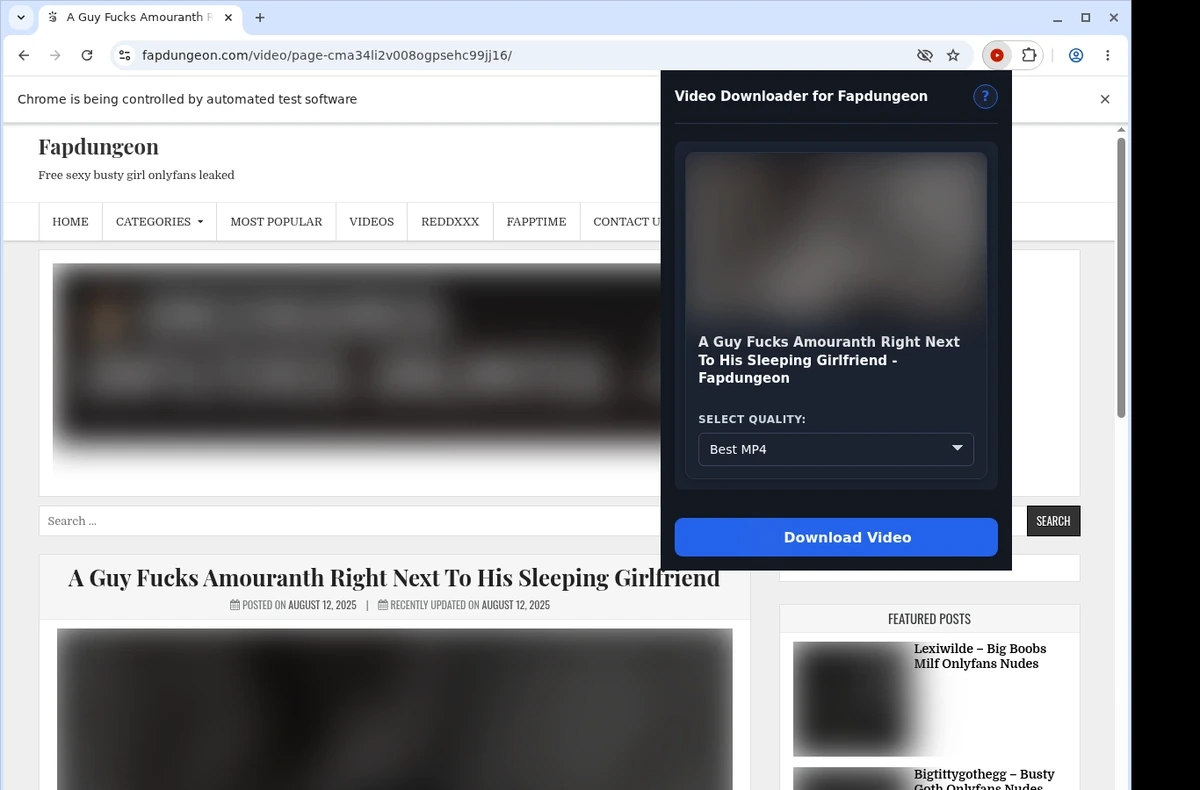View site information icon in address bar

pos(124,56)
